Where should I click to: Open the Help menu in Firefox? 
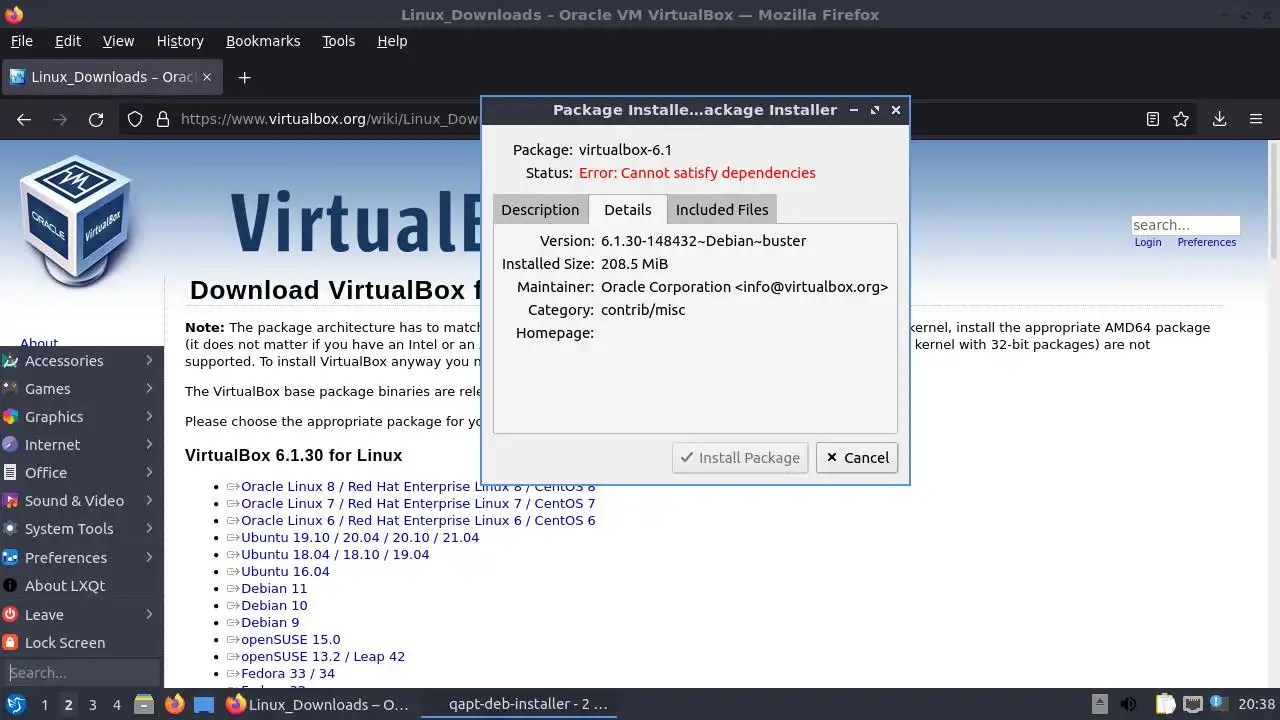(392, 41)
